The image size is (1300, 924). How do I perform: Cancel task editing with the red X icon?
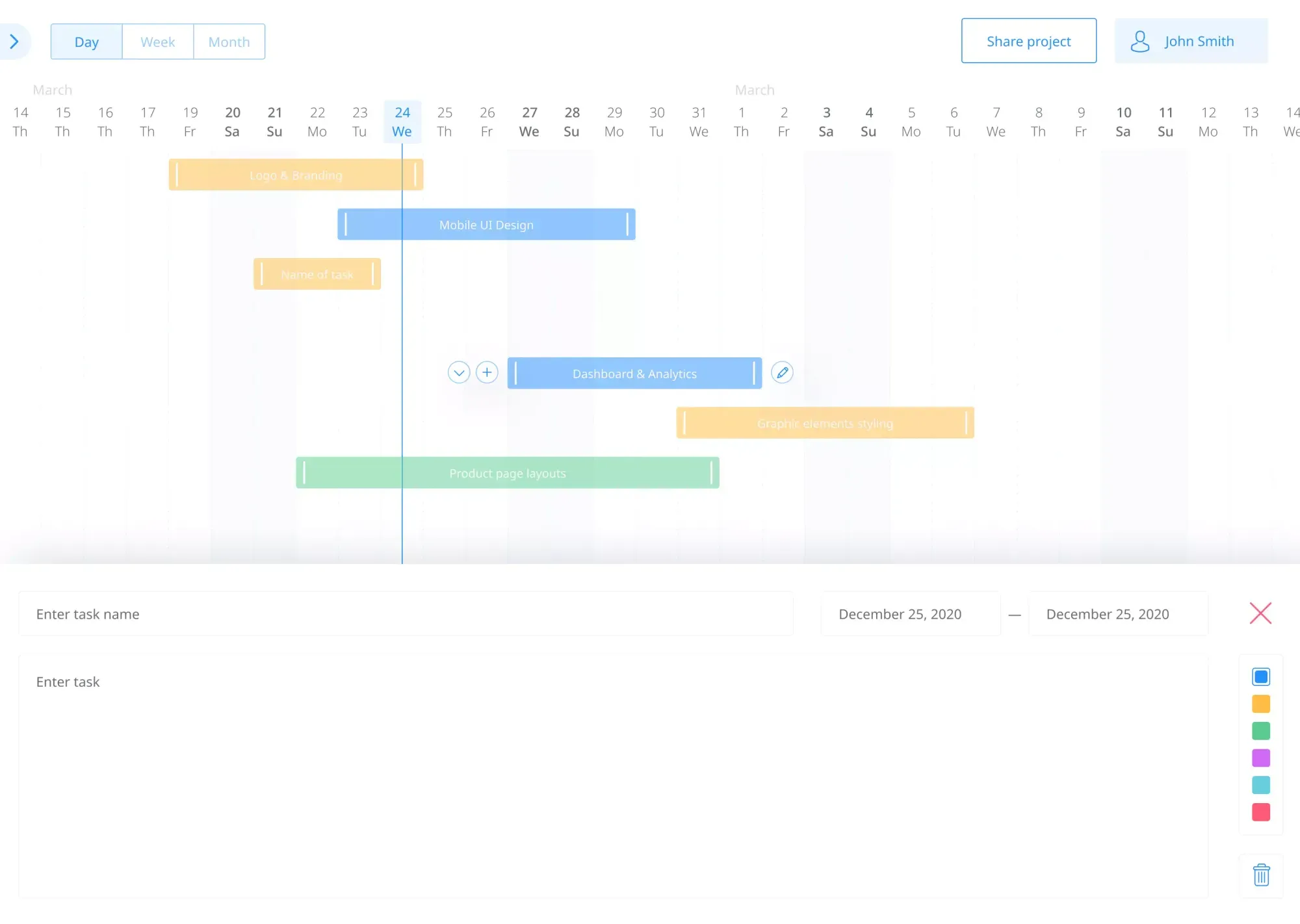tap(1260, 613)
